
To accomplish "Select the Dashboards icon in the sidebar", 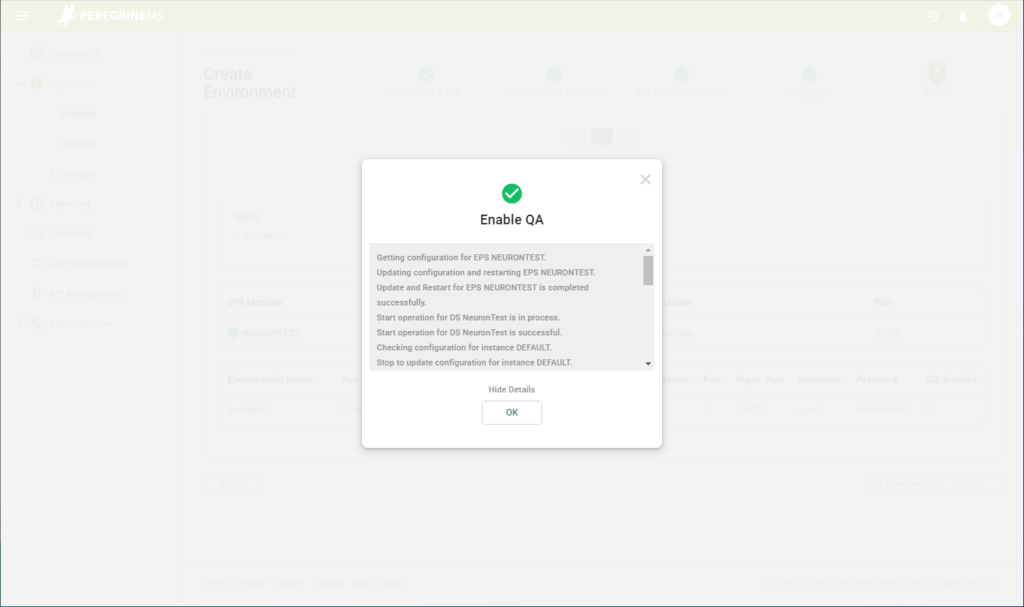I will point(38,53).
